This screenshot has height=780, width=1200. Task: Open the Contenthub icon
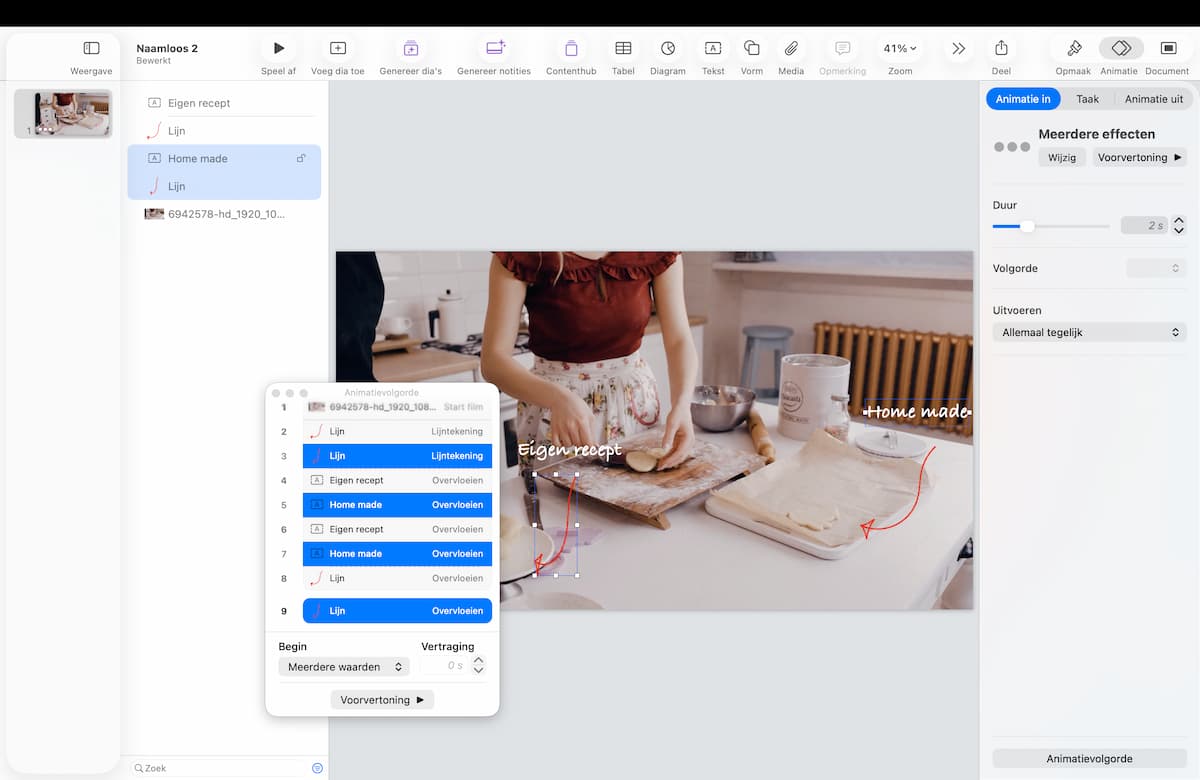pos(571,48)
